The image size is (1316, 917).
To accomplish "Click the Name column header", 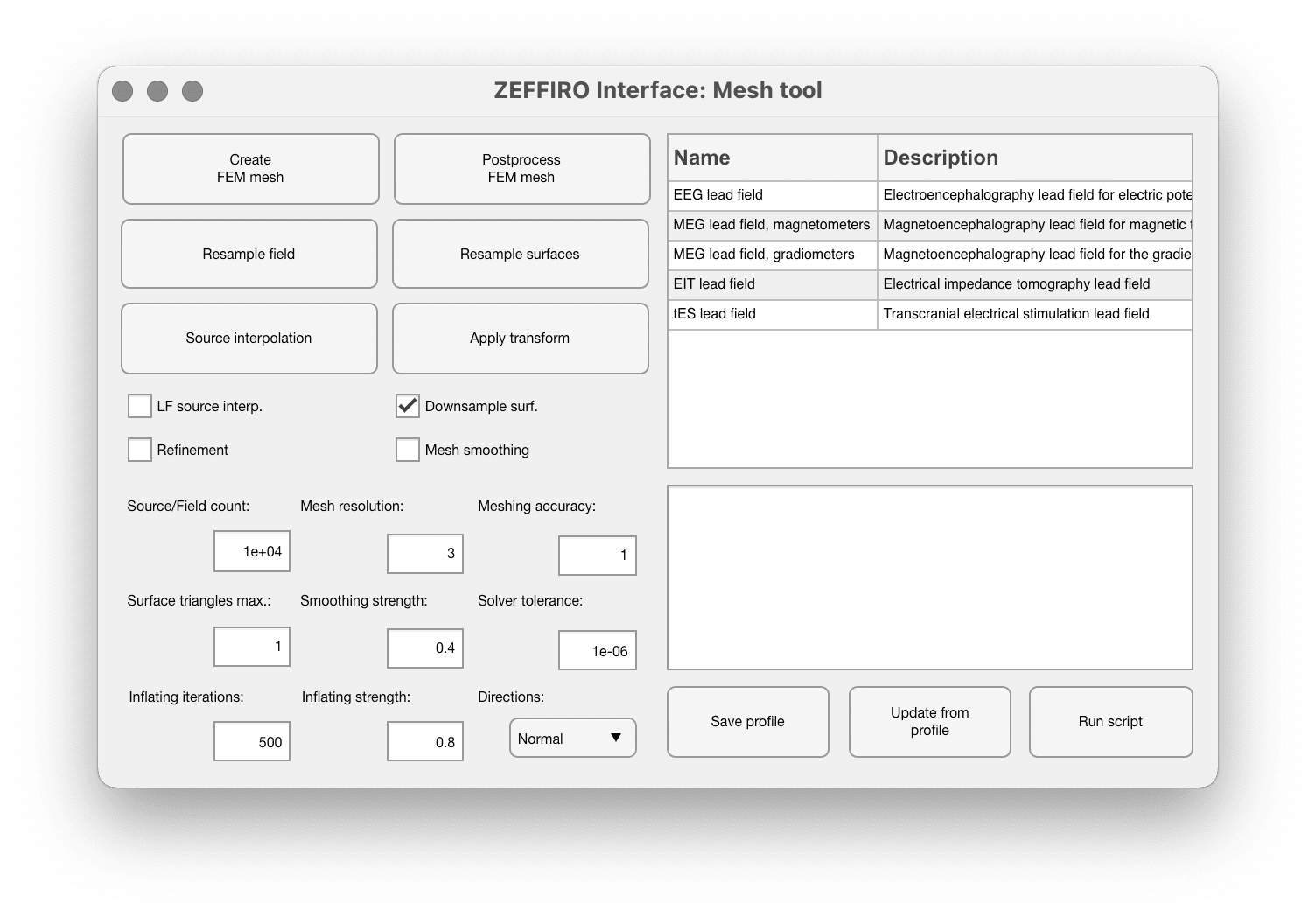I will coord(773,157).
